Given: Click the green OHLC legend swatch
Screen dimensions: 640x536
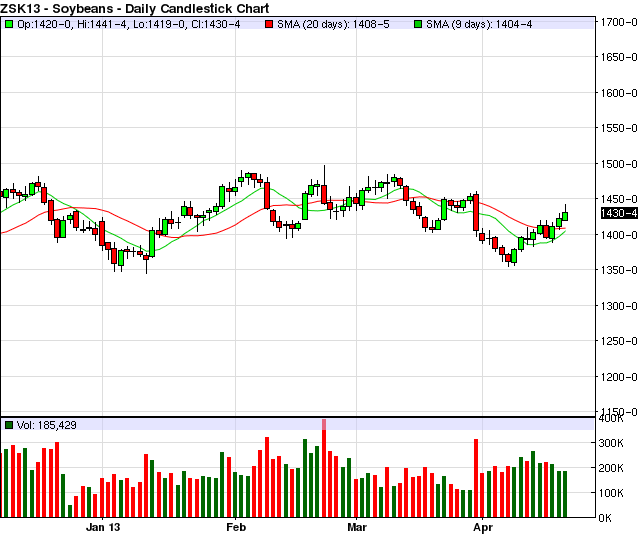Looking at the screenshot, I should click(9, 25).
